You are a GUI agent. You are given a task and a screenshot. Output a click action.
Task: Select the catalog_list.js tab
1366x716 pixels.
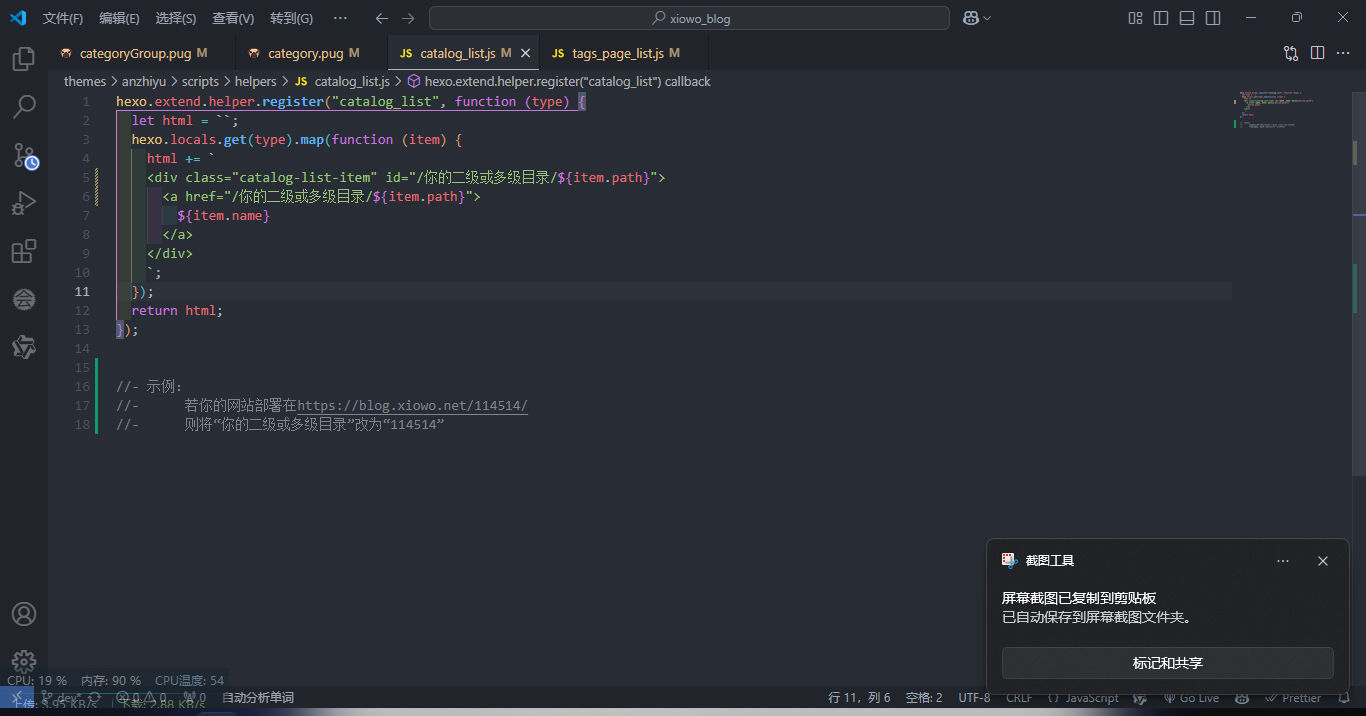(x=463, y=53)
